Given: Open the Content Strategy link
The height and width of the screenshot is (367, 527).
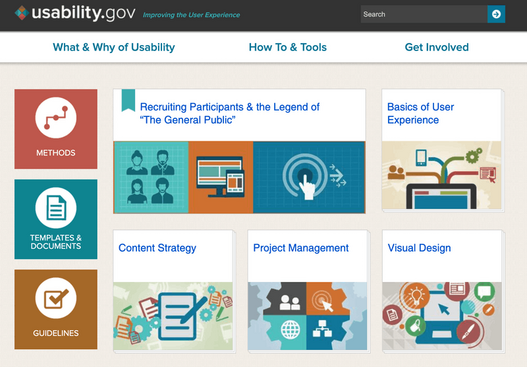Looking at the screenshot, I should click(157, 248).
